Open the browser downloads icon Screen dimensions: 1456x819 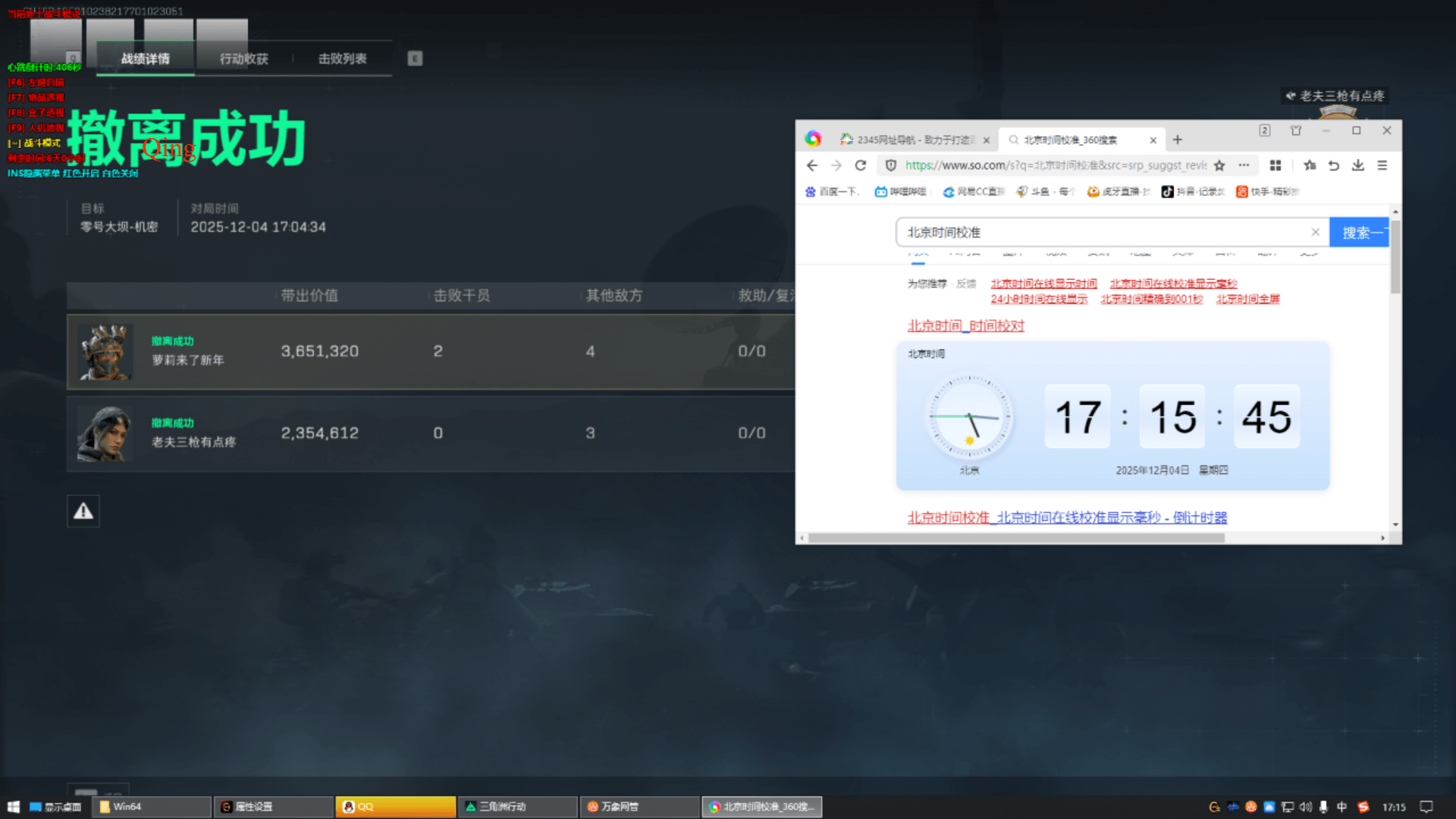click(1358, 165)
